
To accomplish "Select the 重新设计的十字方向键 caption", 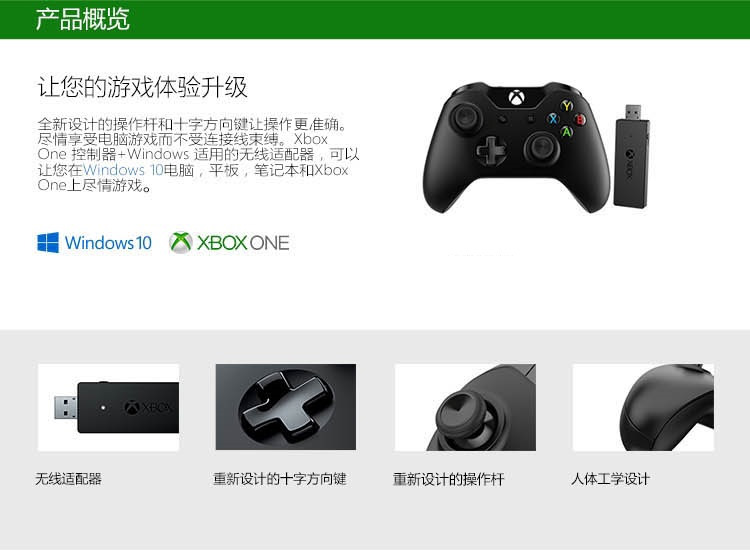I will pos(280,479).
